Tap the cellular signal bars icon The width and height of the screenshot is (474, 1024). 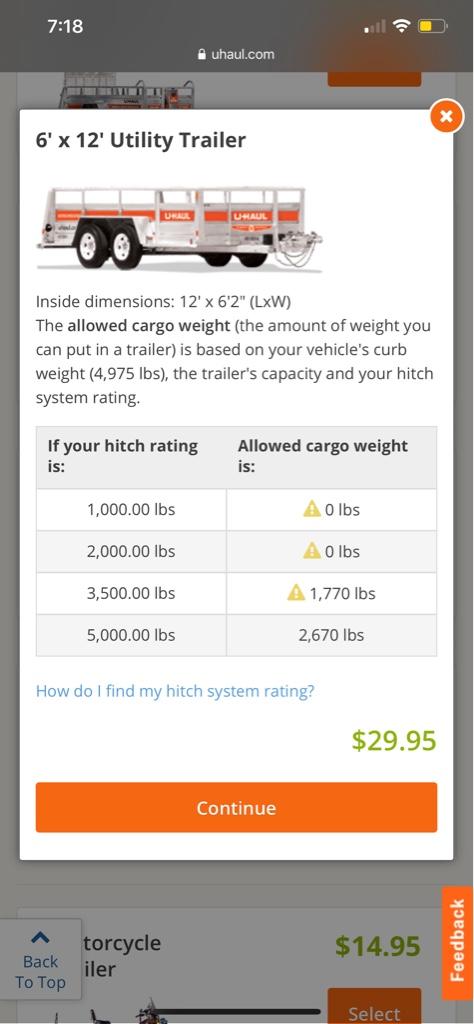point(374,27)
